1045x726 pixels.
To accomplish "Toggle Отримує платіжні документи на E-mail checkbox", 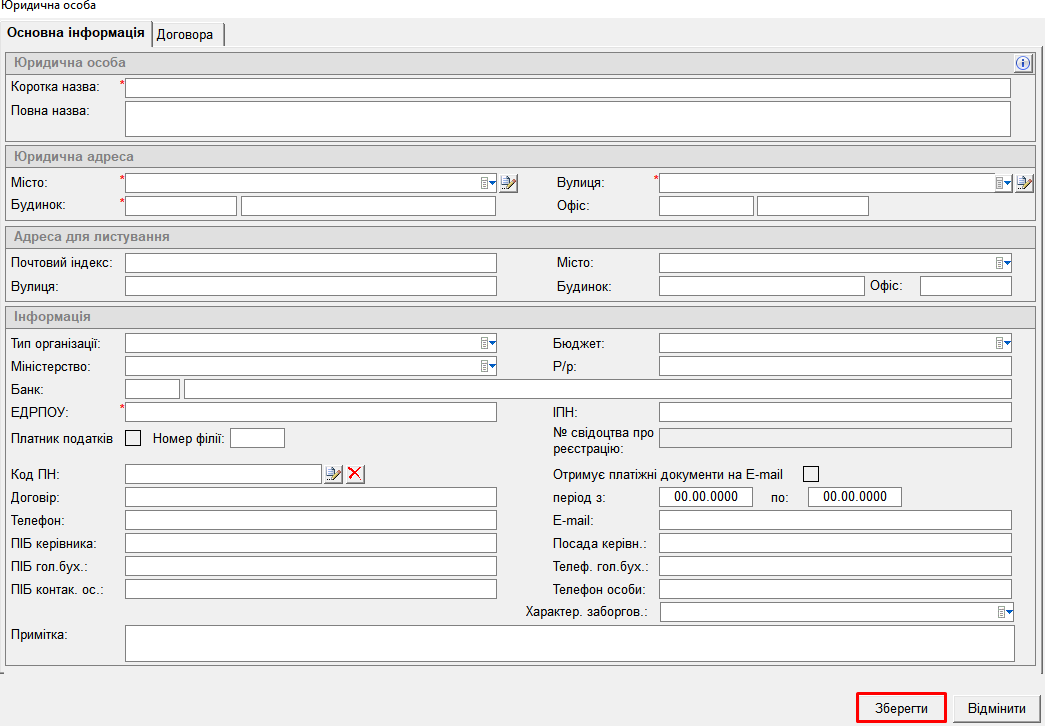I will (811, 474).
